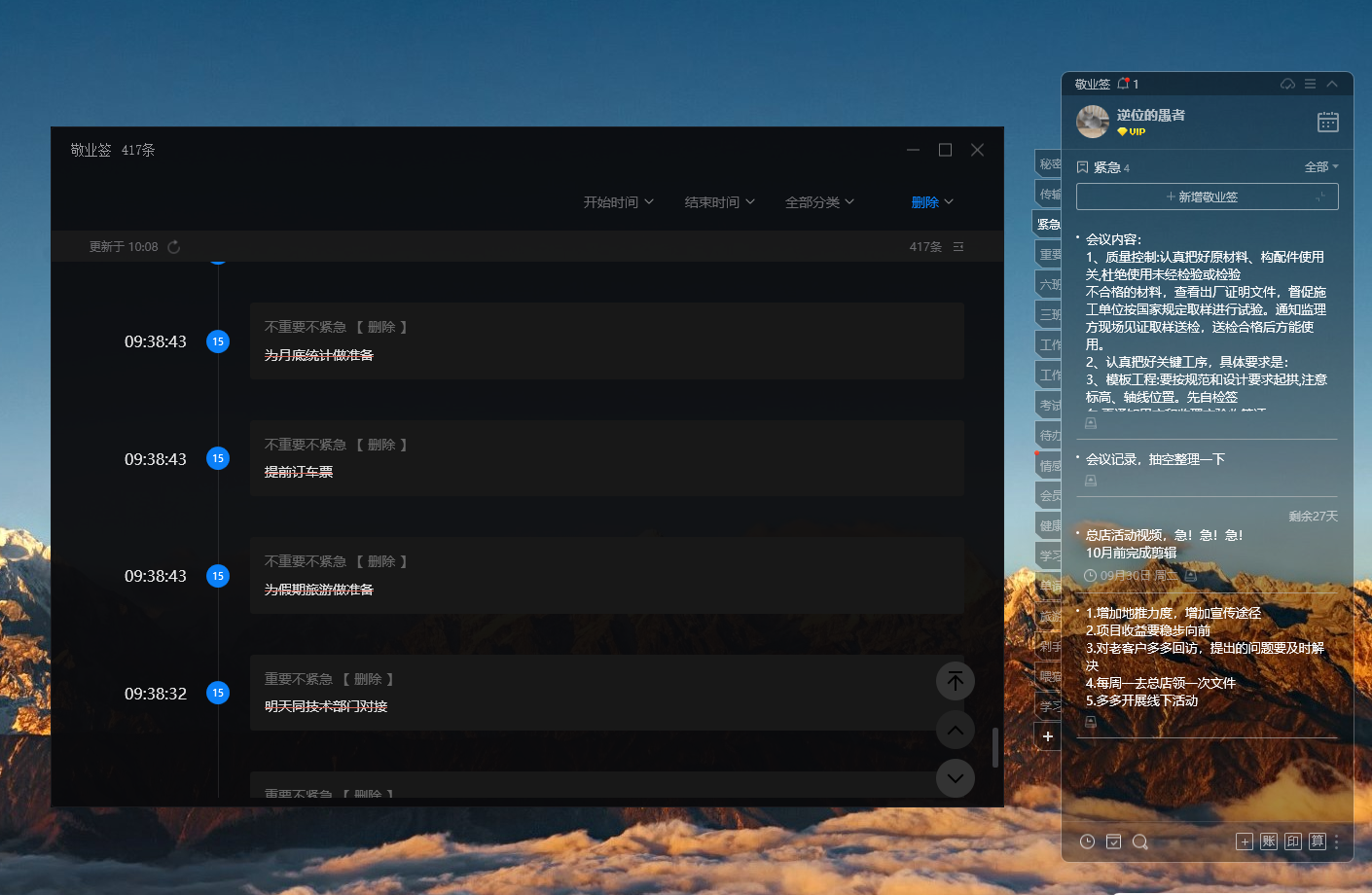Click the blue 15 marker beside 提前订车票
This screenshot has height=895, width=1372.
pos(218,458)
